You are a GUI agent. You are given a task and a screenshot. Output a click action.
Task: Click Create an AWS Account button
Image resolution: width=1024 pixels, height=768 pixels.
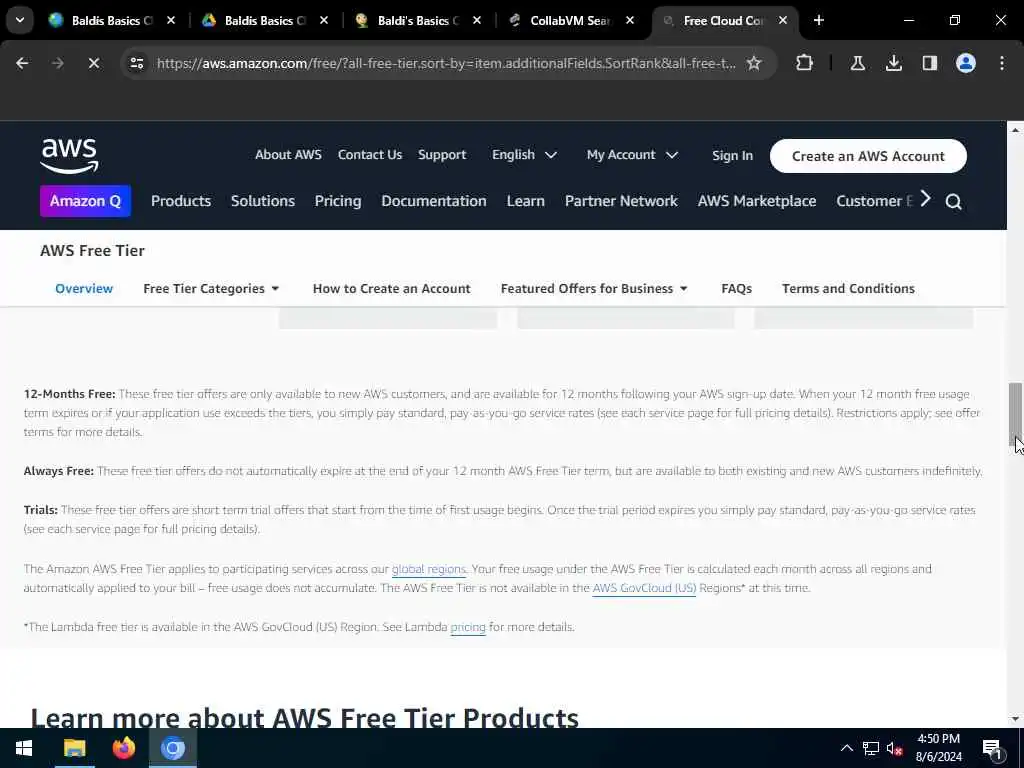(868, 156)
